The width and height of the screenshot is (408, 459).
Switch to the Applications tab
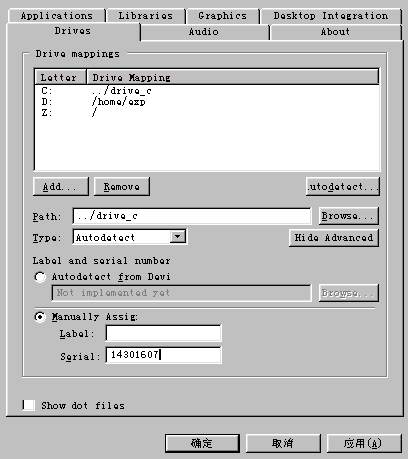tap(56, 16)
